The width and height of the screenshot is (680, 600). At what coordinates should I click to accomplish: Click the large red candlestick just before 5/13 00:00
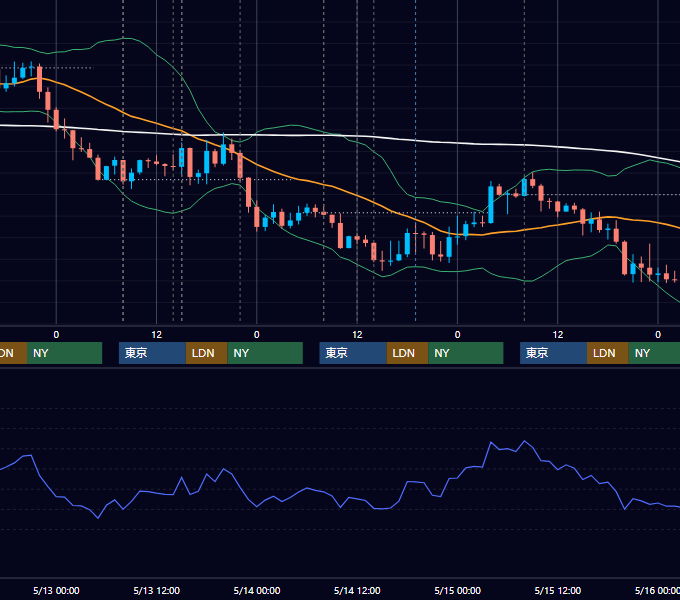39,79
